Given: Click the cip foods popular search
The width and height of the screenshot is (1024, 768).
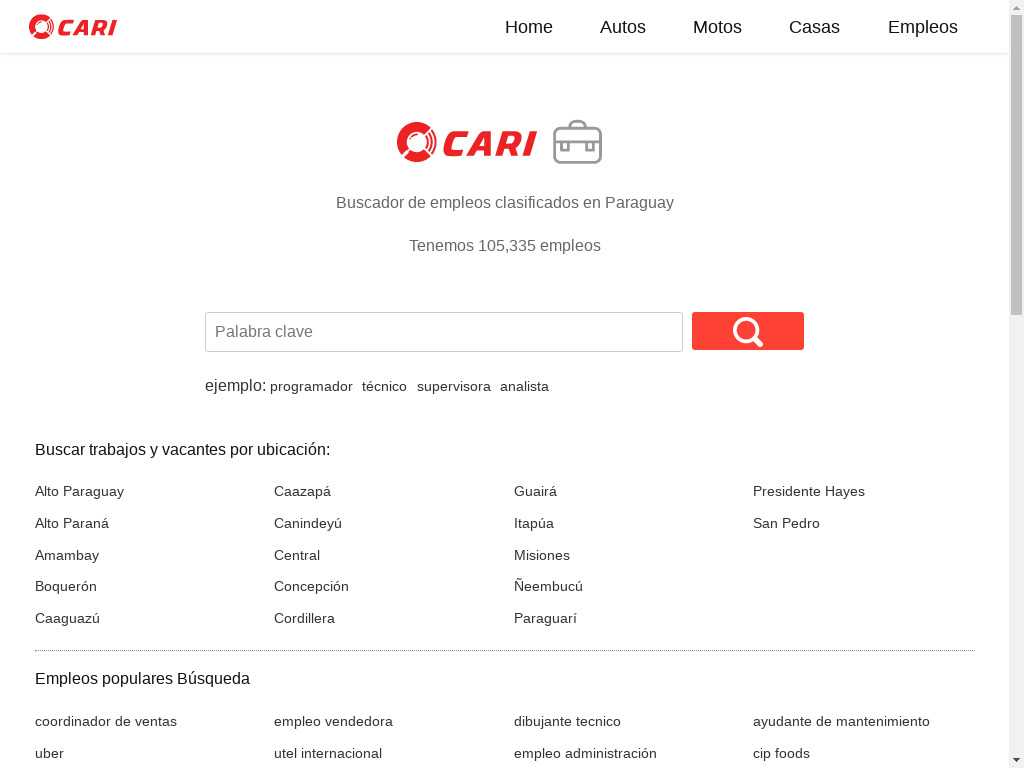Looking at the screenshot, I should (781, 754).
